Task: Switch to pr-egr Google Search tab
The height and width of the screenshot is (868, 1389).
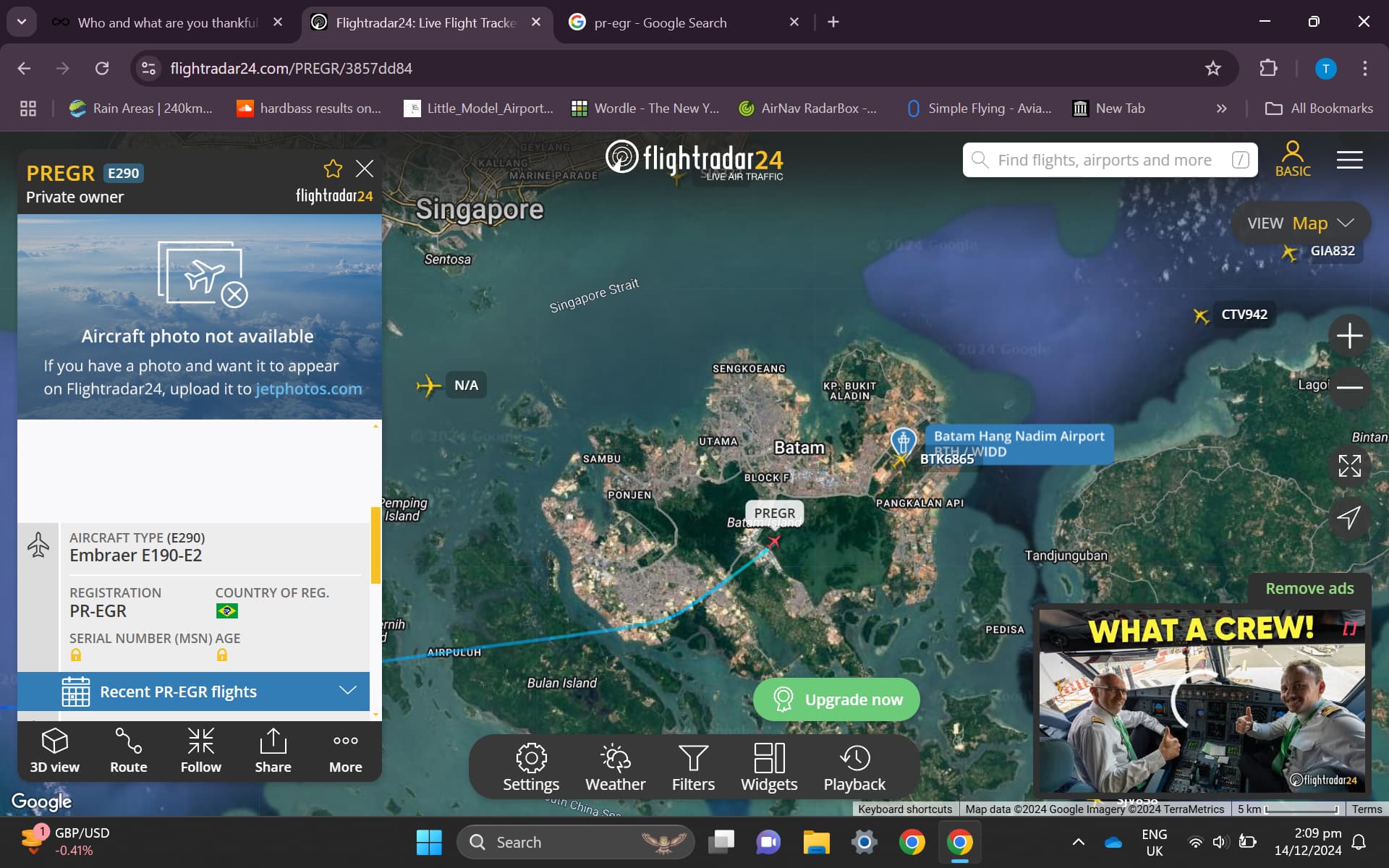Action: (x=660, y=22)
